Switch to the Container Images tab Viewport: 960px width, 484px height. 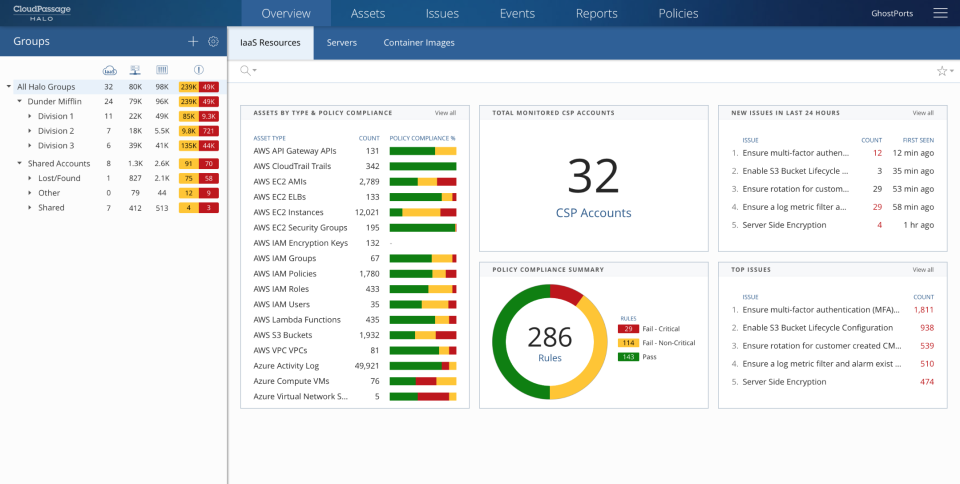[419, 43]
